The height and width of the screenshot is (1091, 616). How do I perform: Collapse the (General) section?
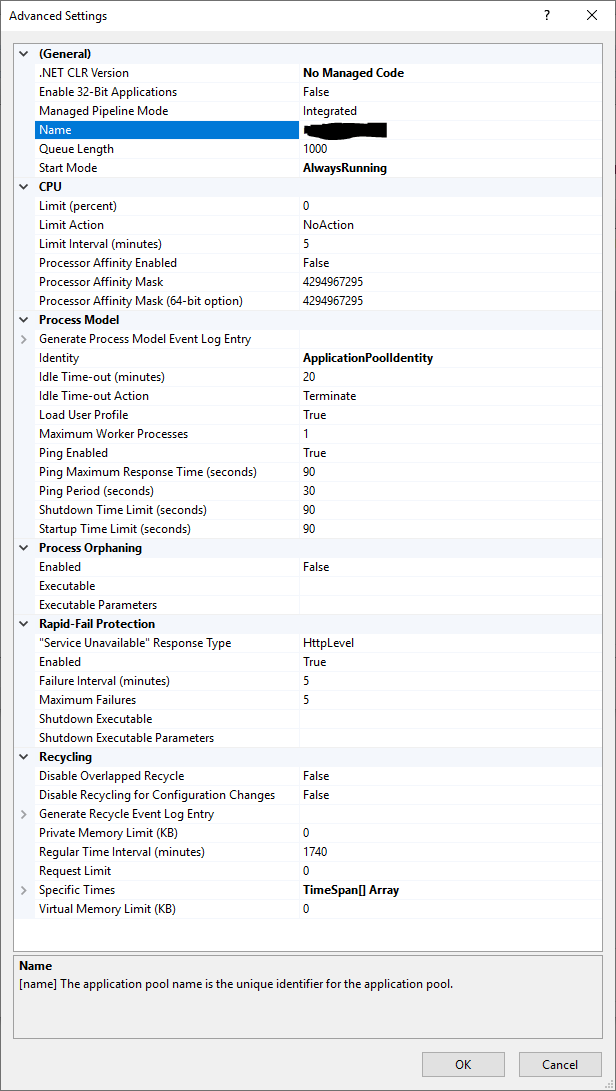click(22, 53)
